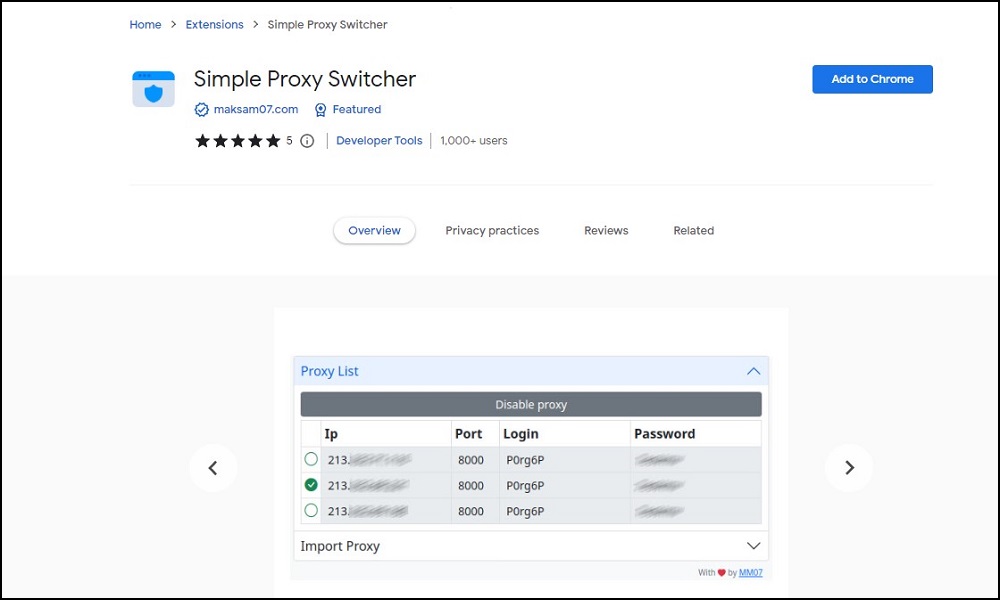Click the Port column header
Viewport: 1000px width, 600px height.
468,434
